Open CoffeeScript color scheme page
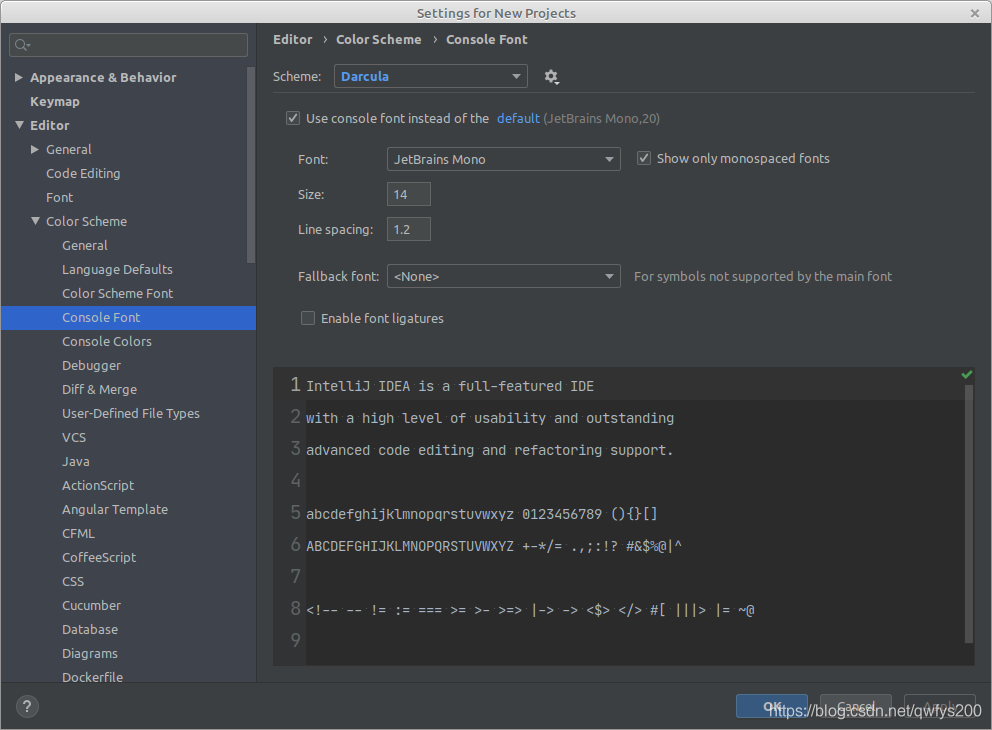 pos(99,558)
